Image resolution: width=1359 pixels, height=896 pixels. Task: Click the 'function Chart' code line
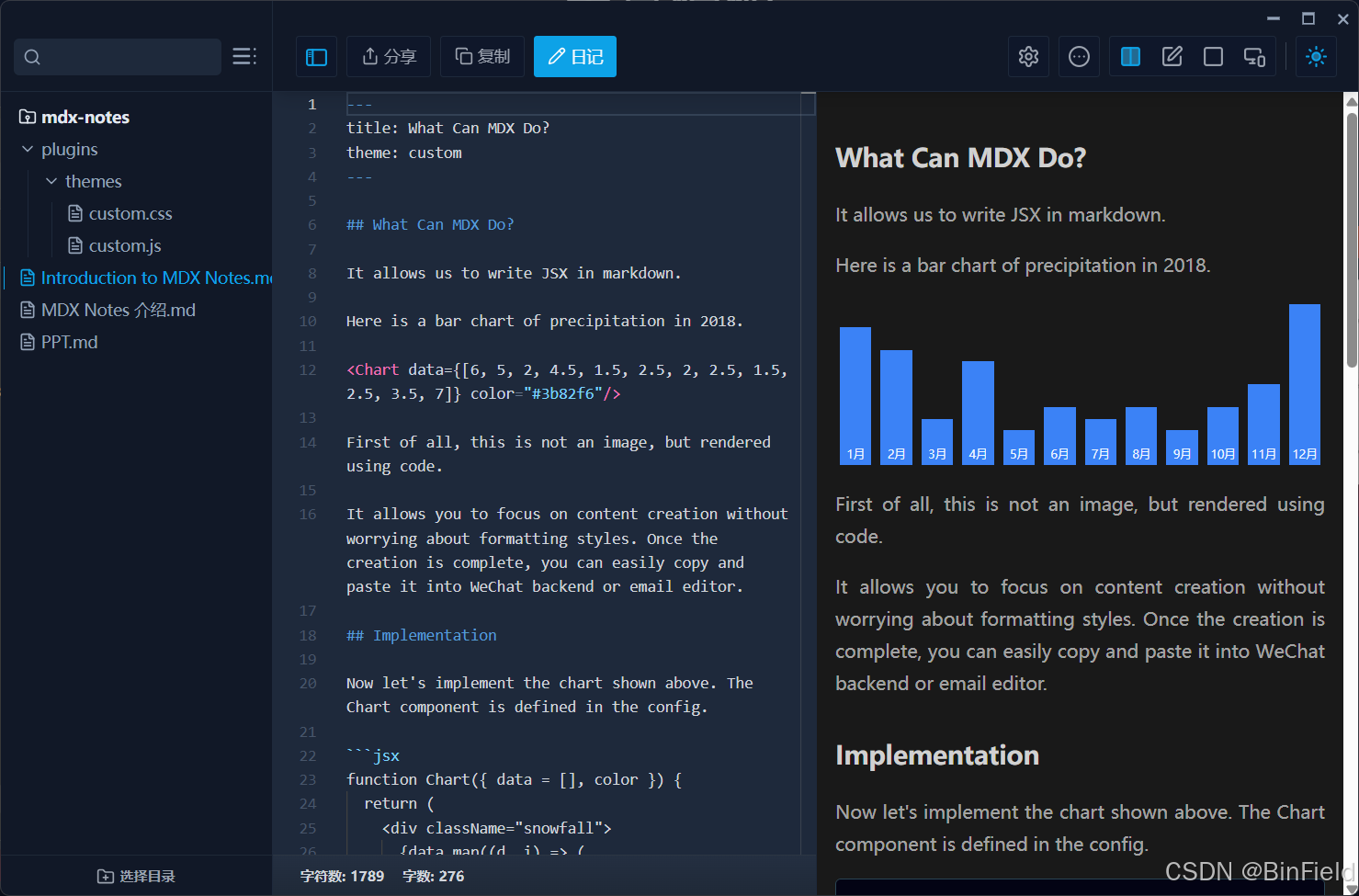(x=514, y=779)
